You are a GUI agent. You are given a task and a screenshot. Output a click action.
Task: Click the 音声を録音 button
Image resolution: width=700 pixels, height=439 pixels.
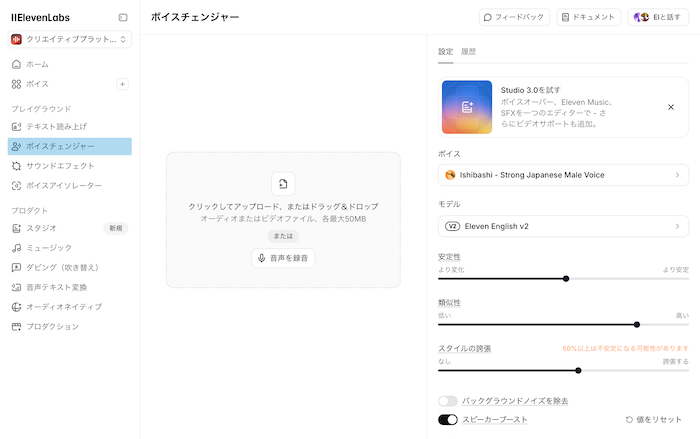283,258
